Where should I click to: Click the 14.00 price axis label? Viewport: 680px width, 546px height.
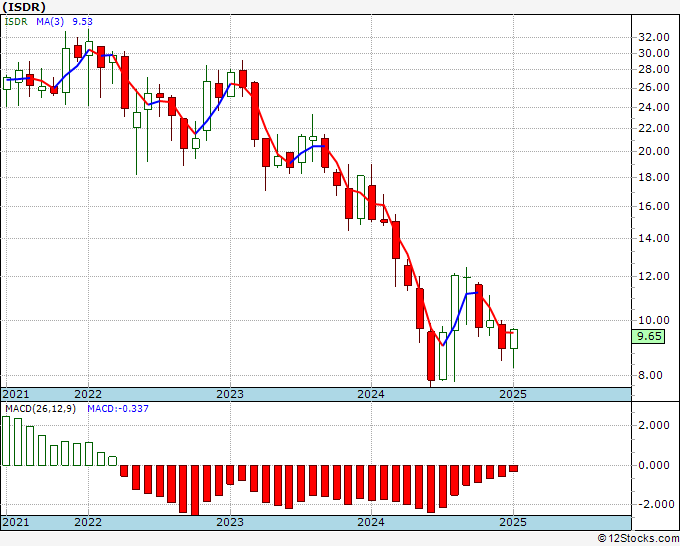click(654, 239)
